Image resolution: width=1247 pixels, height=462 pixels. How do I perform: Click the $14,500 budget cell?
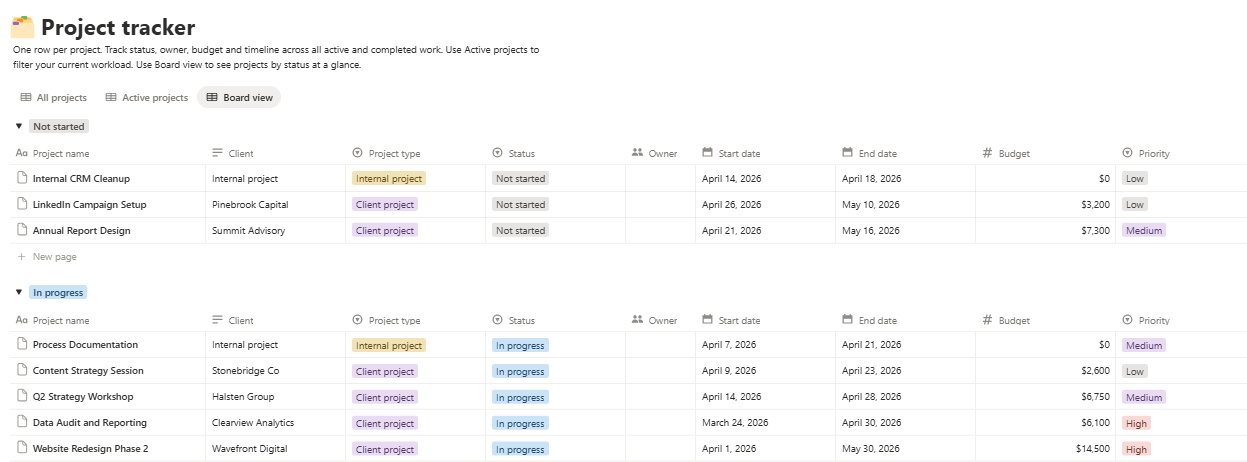[1045, 448]
